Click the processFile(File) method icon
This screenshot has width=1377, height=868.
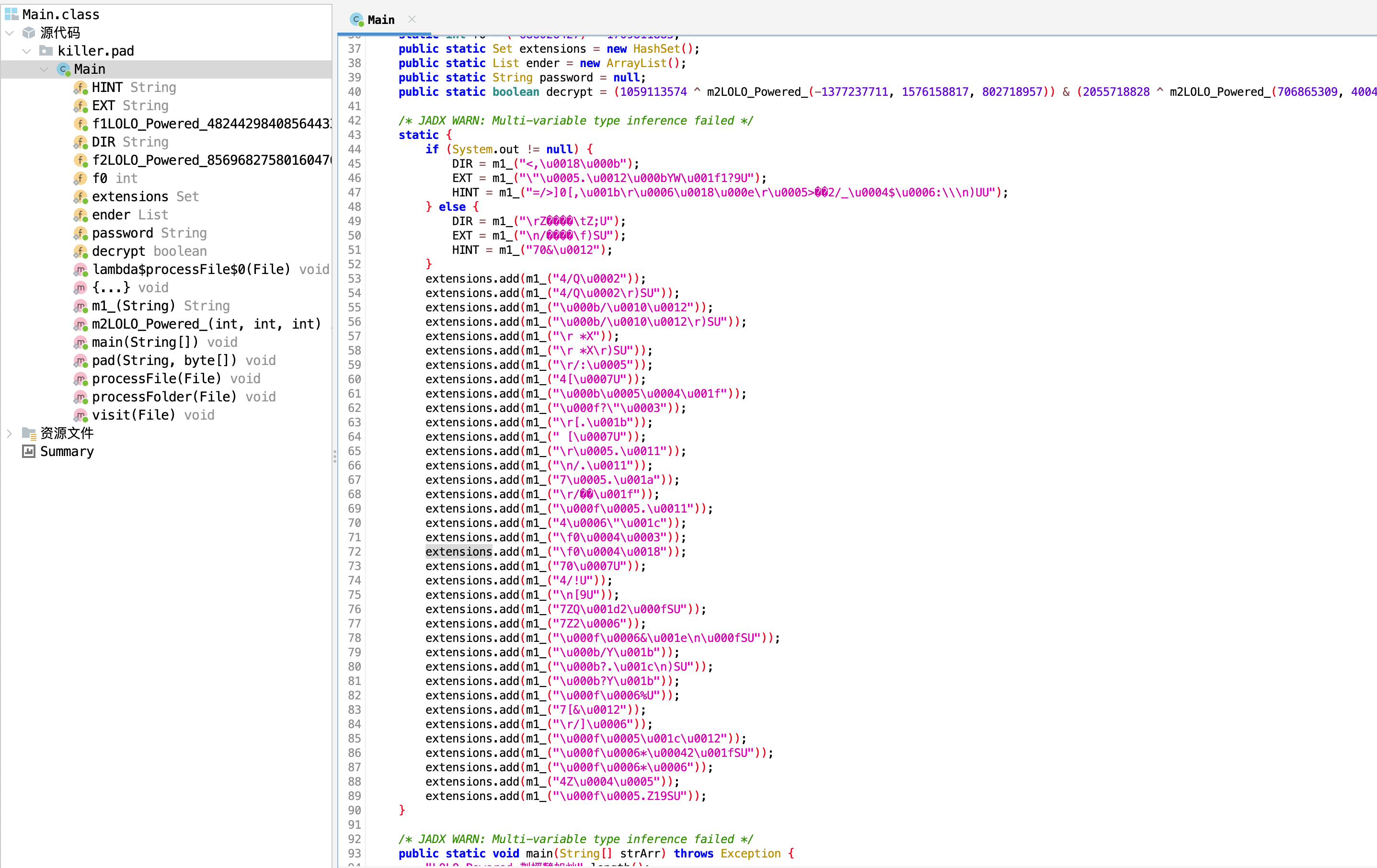coord(80,379)
